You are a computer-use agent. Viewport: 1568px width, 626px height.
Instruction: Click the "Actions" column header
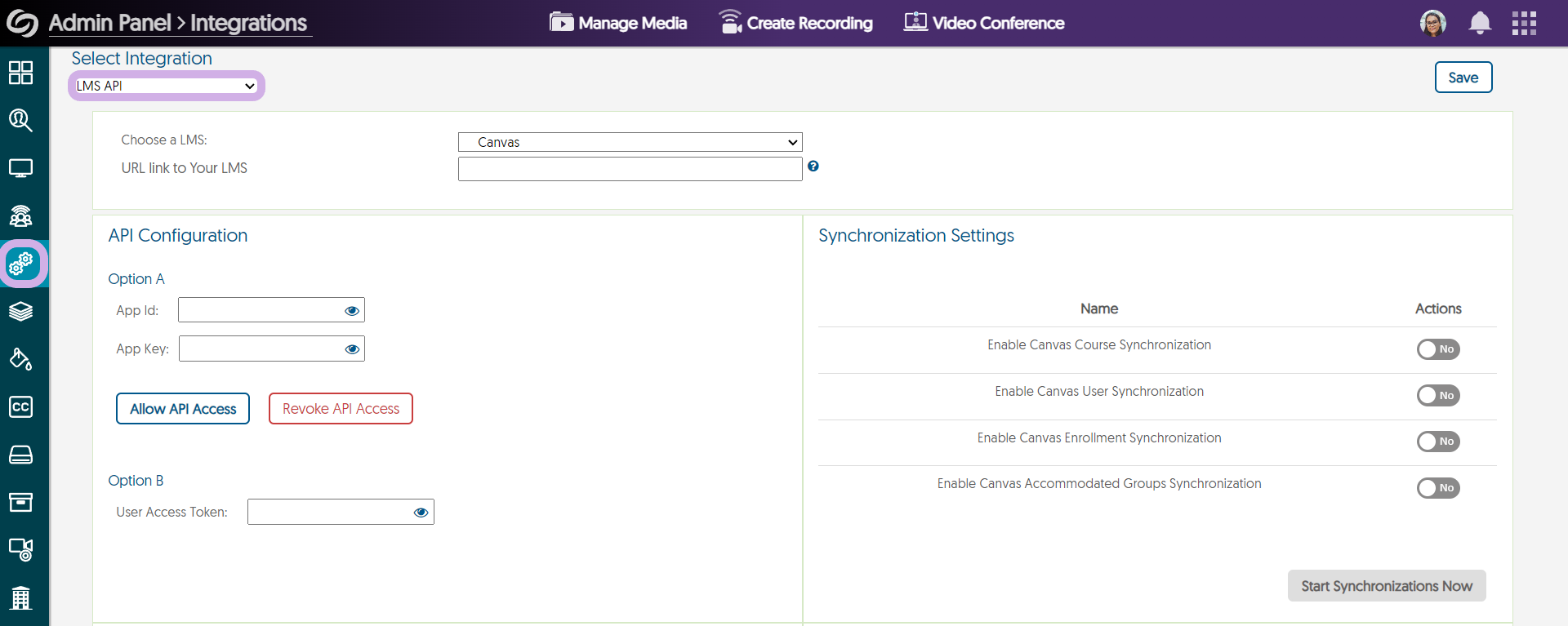[x=1438, y=309]
